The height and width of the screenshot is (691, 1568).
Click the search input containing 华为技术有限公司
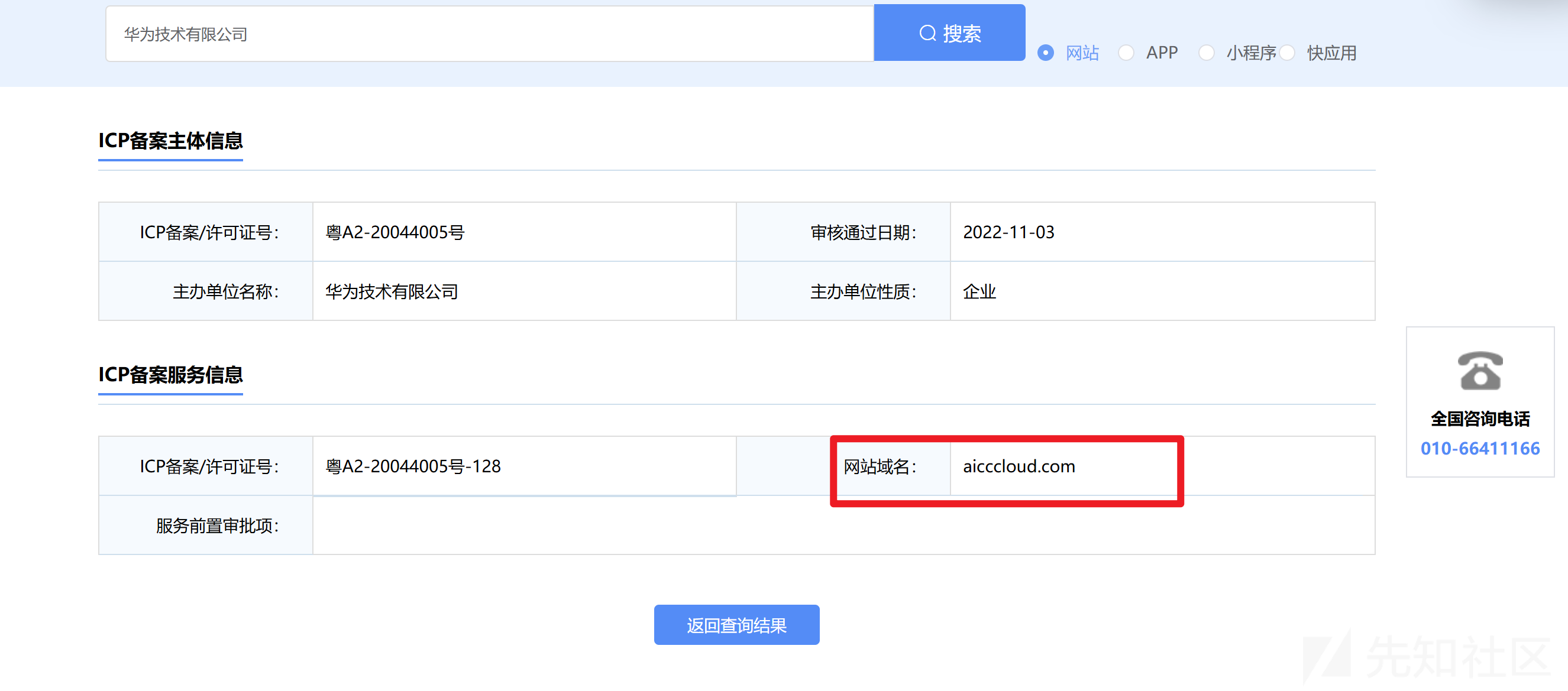click(487, 34)
